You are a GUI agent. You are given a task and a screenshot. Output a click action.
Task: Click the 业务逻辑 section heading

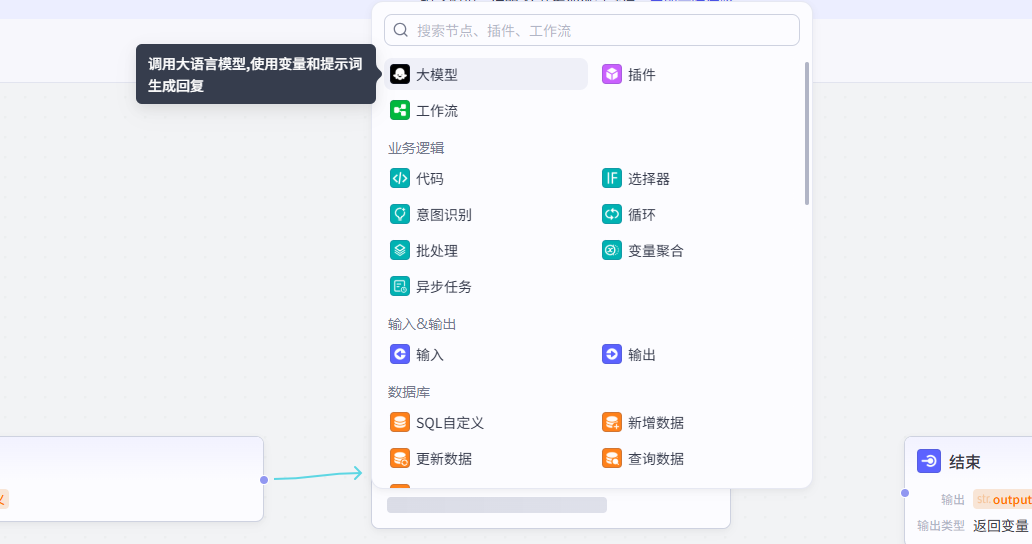[416, 148]
